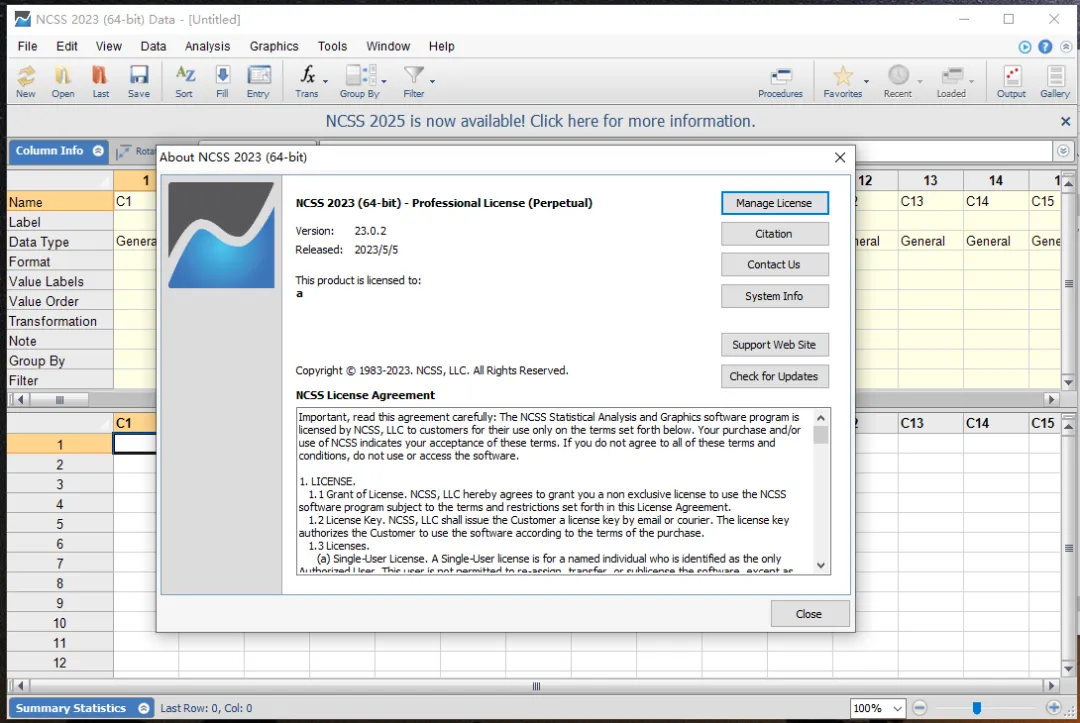The image size is (1080, 723).
Task: Click the Group By toolbar icon
Action: coord(360,81)
